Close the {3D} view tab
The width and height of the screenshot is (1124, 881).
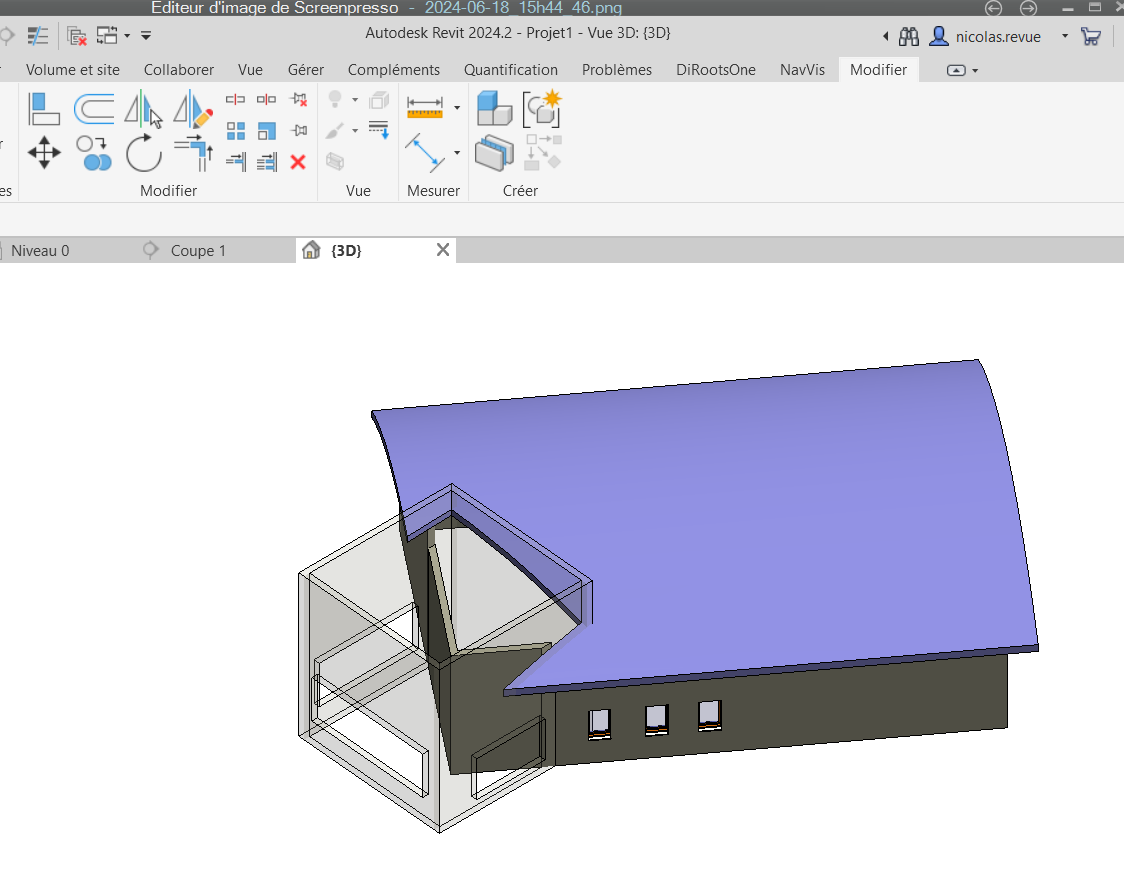tap(443, 250)
